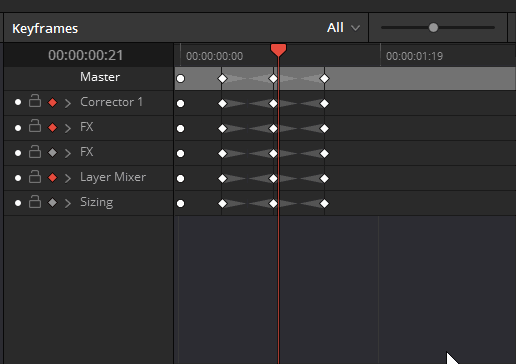Expand the Sizing parameters
Image resolution: width=516 pixels, height=364 pixels.
(68, 203)
